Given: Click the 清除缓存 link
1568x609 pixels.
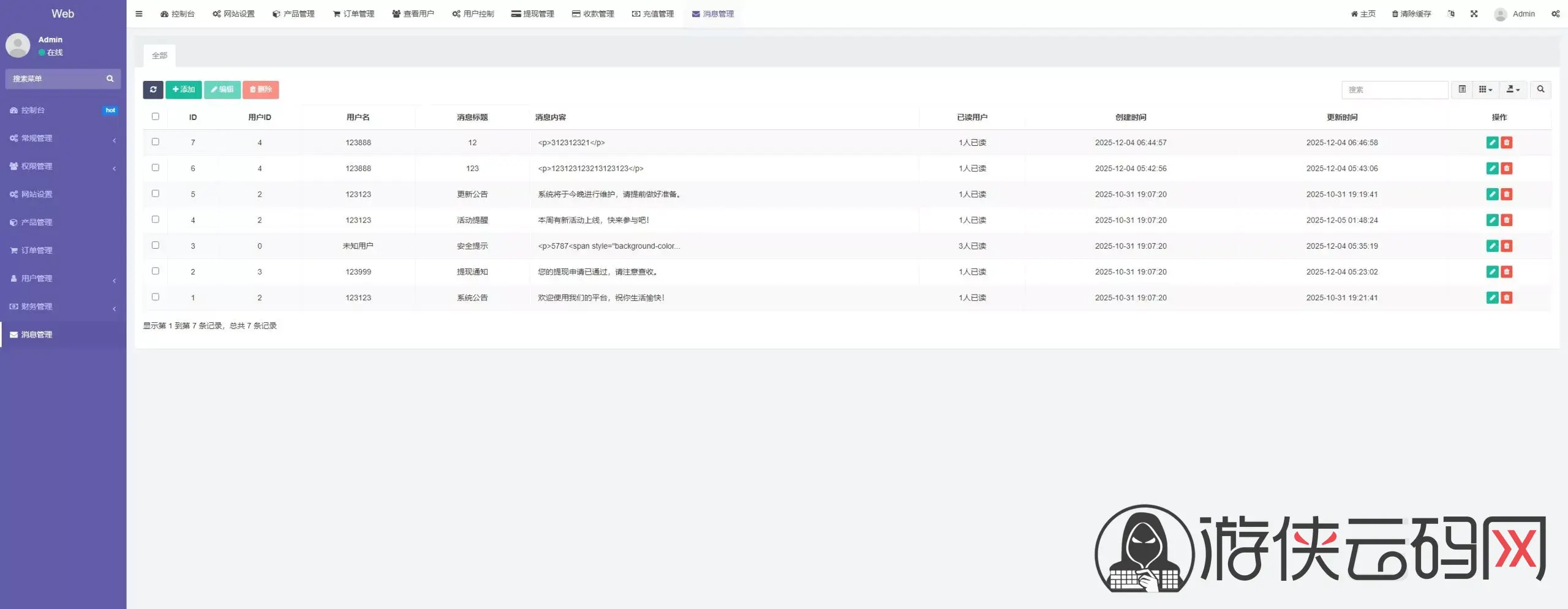Looking at the screenshot, I should tap(1411, 13).
